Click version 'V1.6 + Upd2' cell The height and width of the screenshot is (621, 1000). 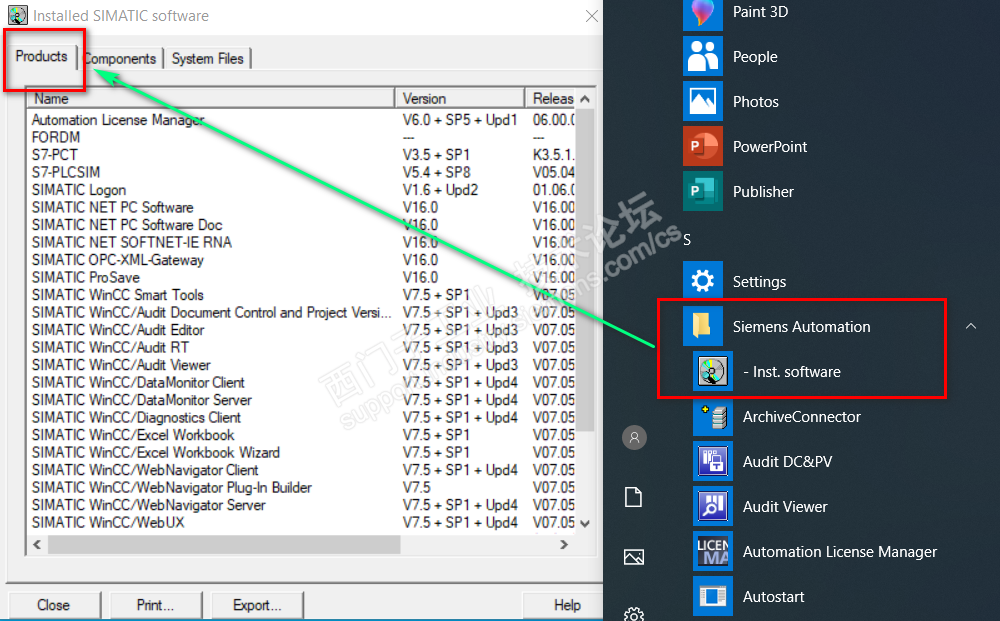pos(440,190)
